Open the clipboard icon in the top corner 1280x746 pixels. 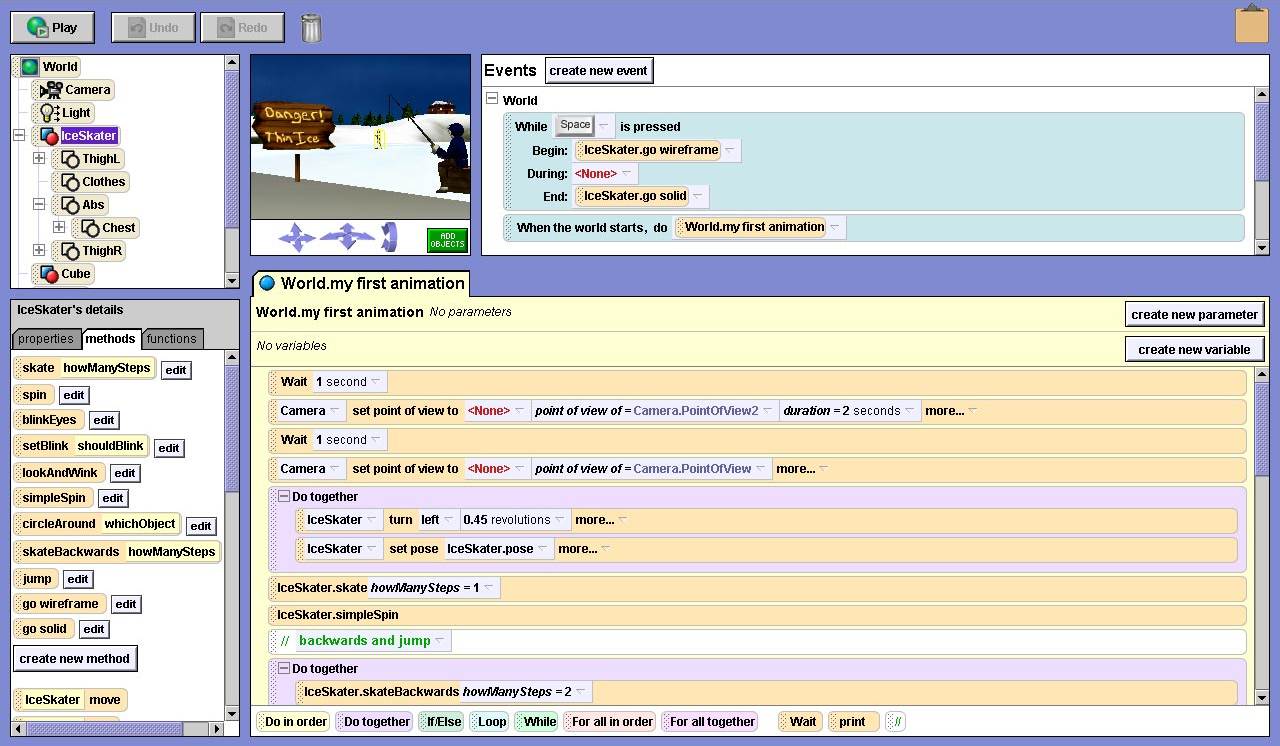click(1251, 24)
